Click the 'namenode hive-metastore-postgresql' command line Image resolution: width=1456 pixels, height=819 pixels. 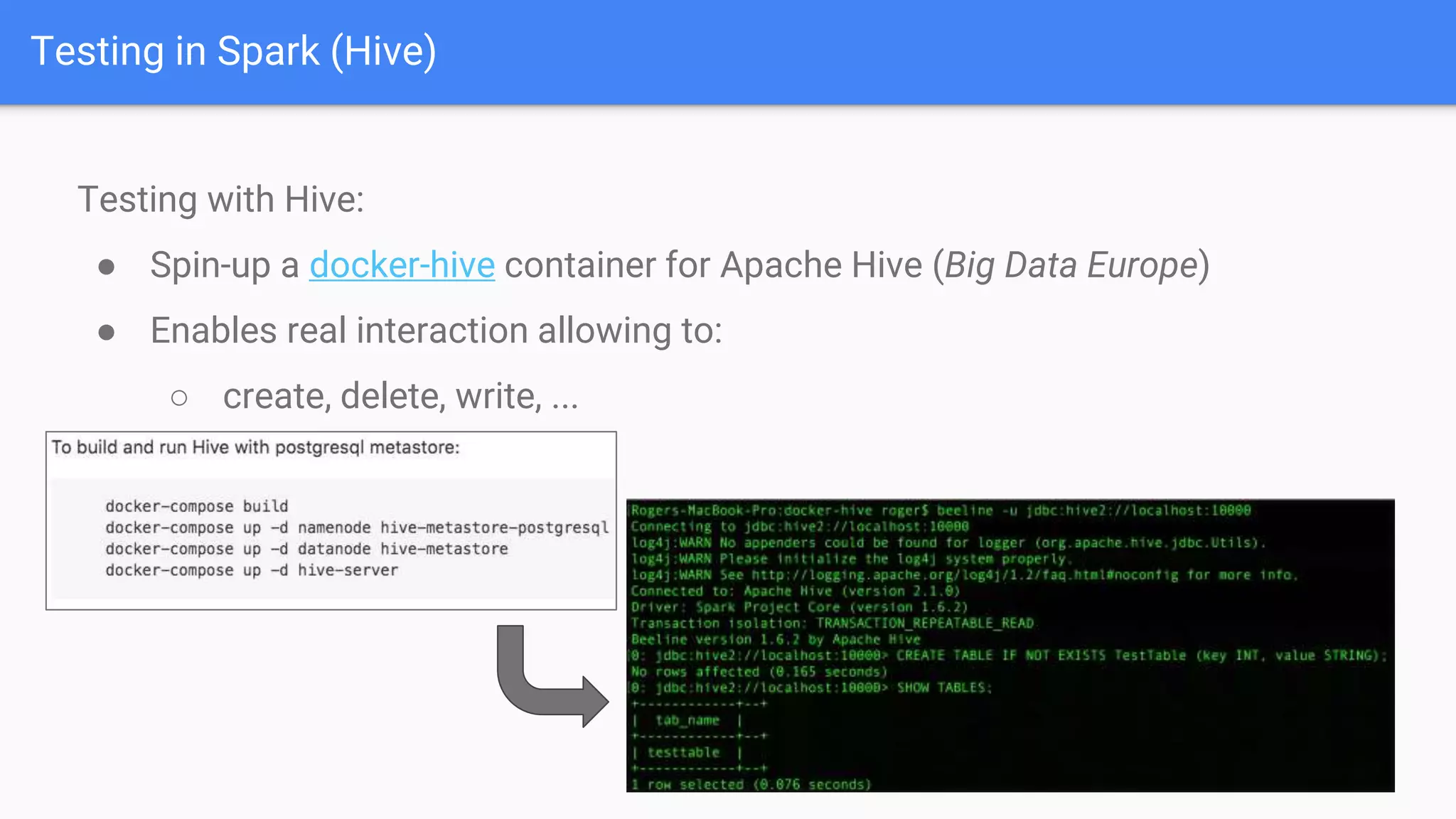[x=357, y=528]
